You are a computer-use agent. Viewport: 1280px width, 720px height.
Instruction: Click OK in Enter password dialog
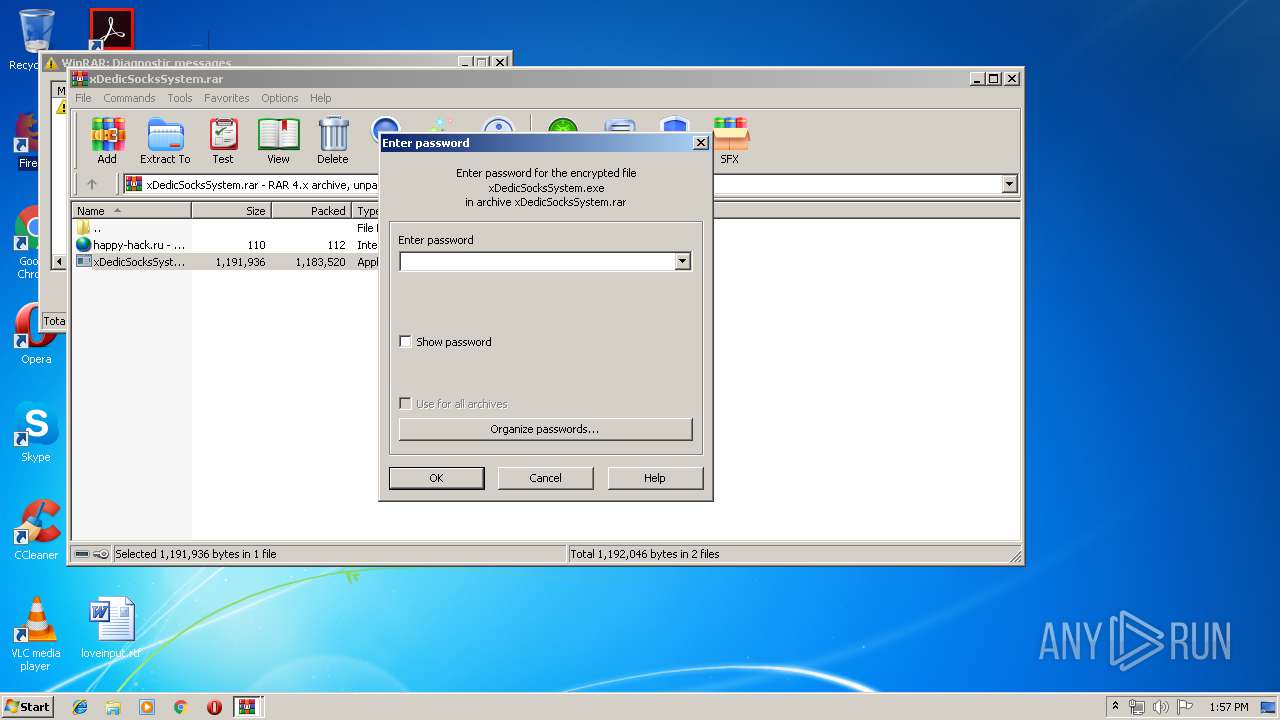[x=436, y=478]
